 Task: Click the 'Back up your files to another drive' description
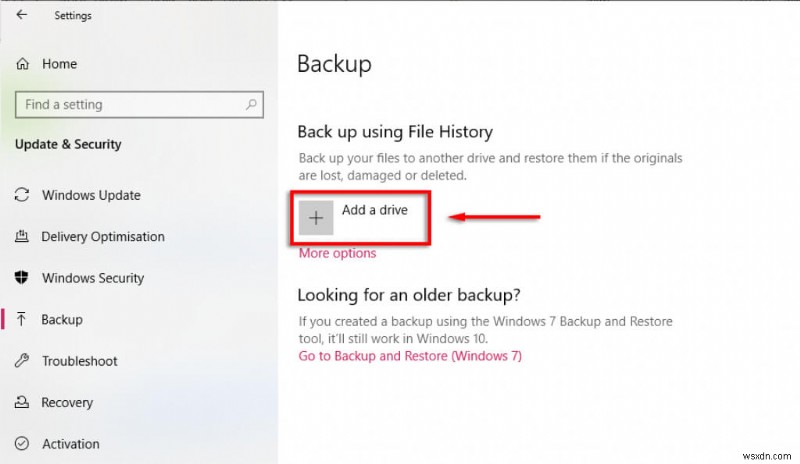[x=490, y=166]
